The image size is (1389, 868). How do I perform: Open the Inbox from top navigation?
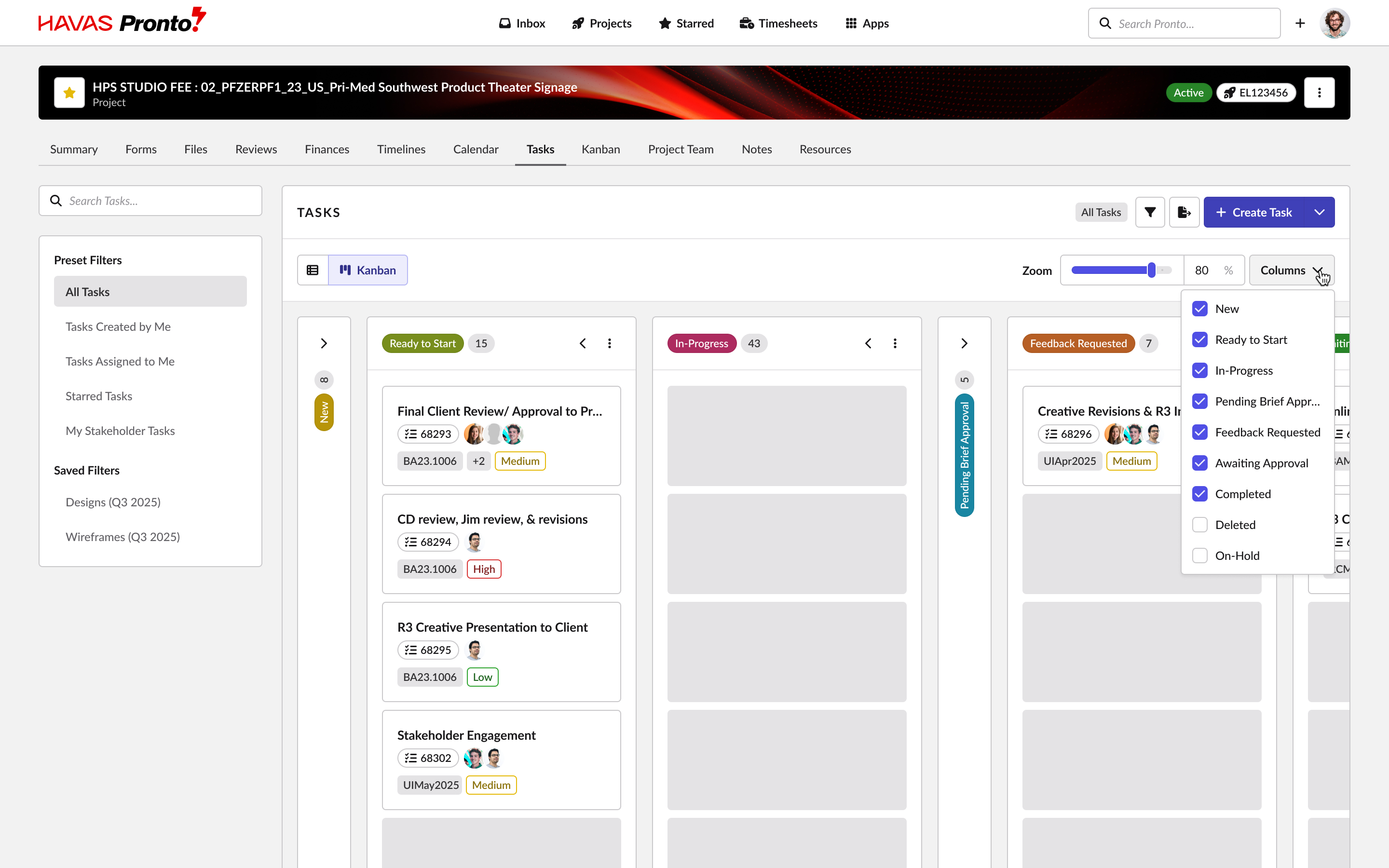pyautogui.click(x=522, y=23)
